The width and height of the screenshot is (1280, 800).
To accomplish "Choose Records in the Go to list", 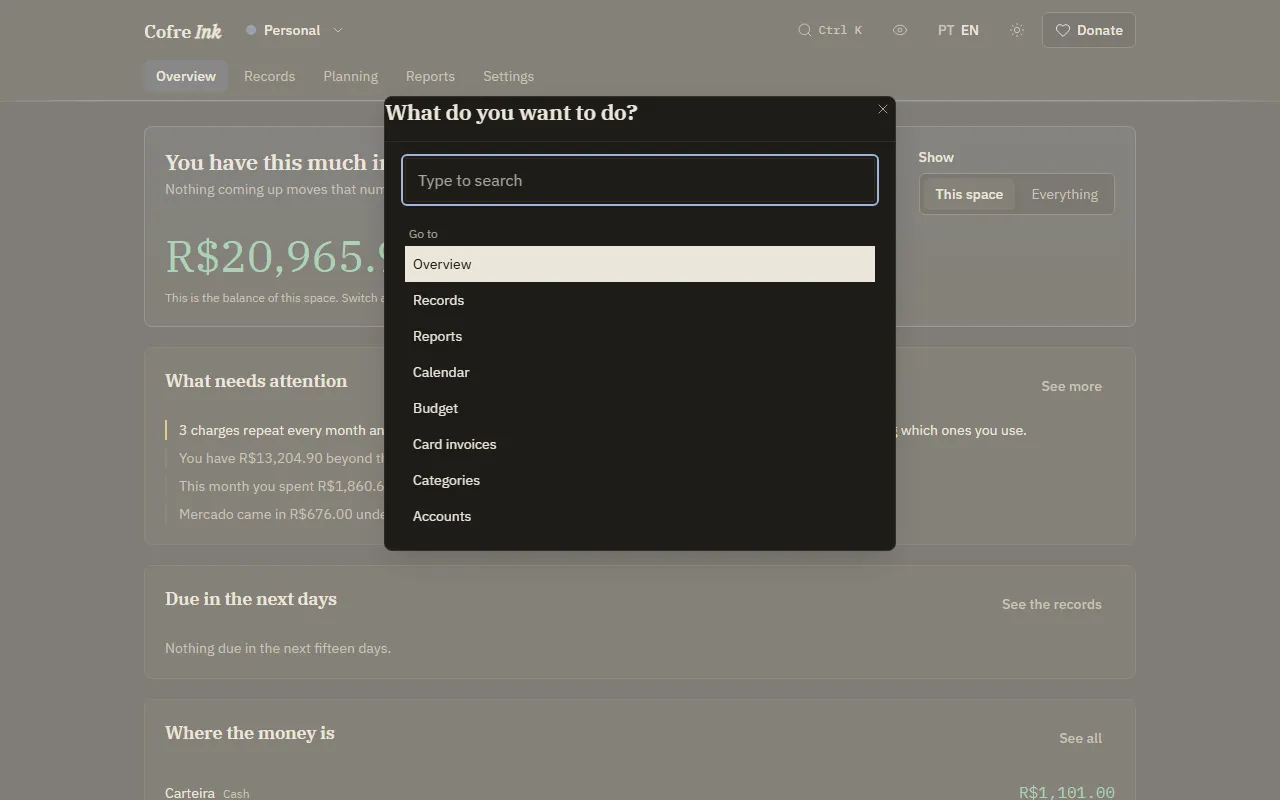I will (x=640, y=300).
